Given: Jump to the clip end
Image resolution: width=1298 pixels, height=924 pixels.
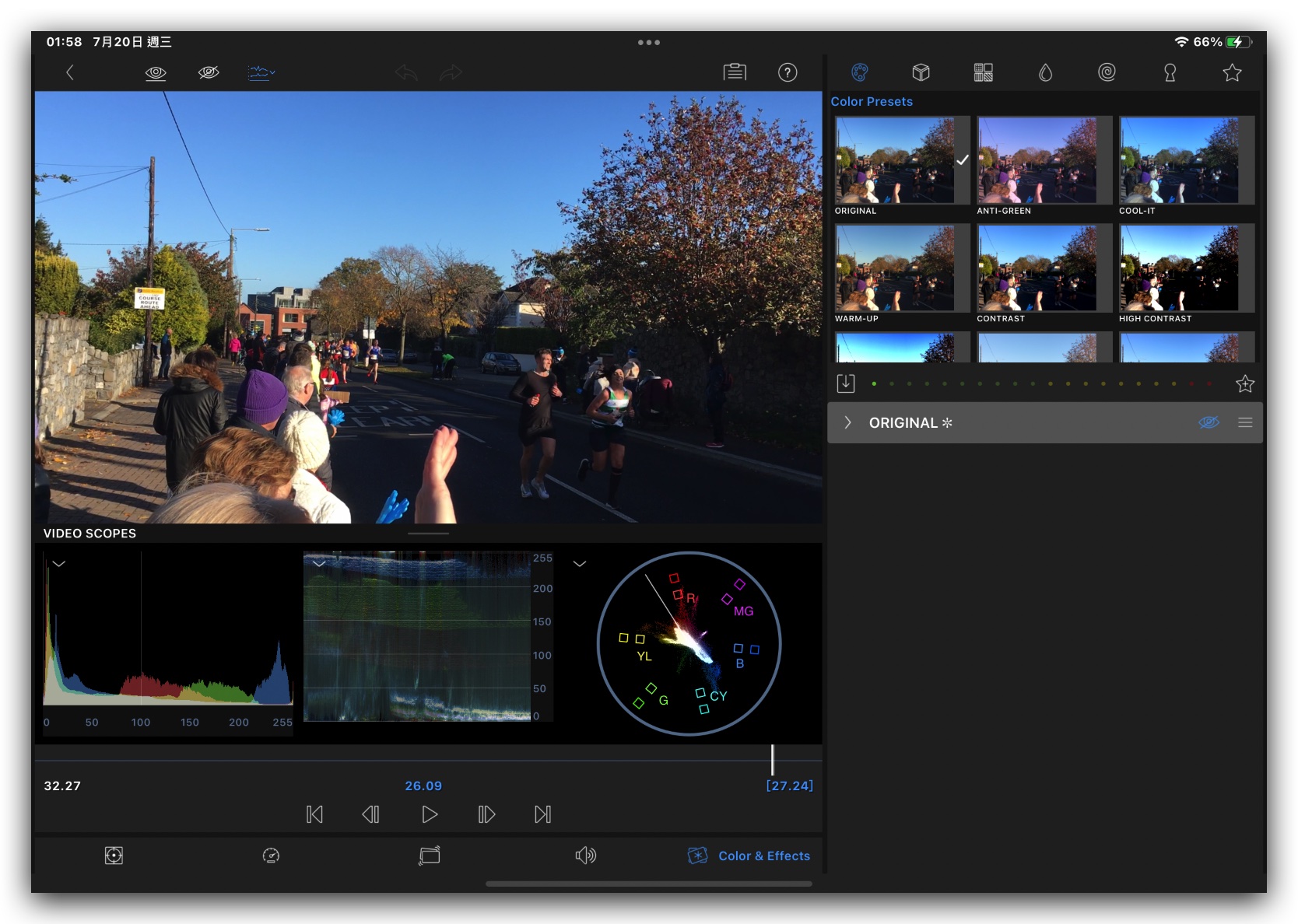Looking at the screenshot, I should [x=543, y=814].
